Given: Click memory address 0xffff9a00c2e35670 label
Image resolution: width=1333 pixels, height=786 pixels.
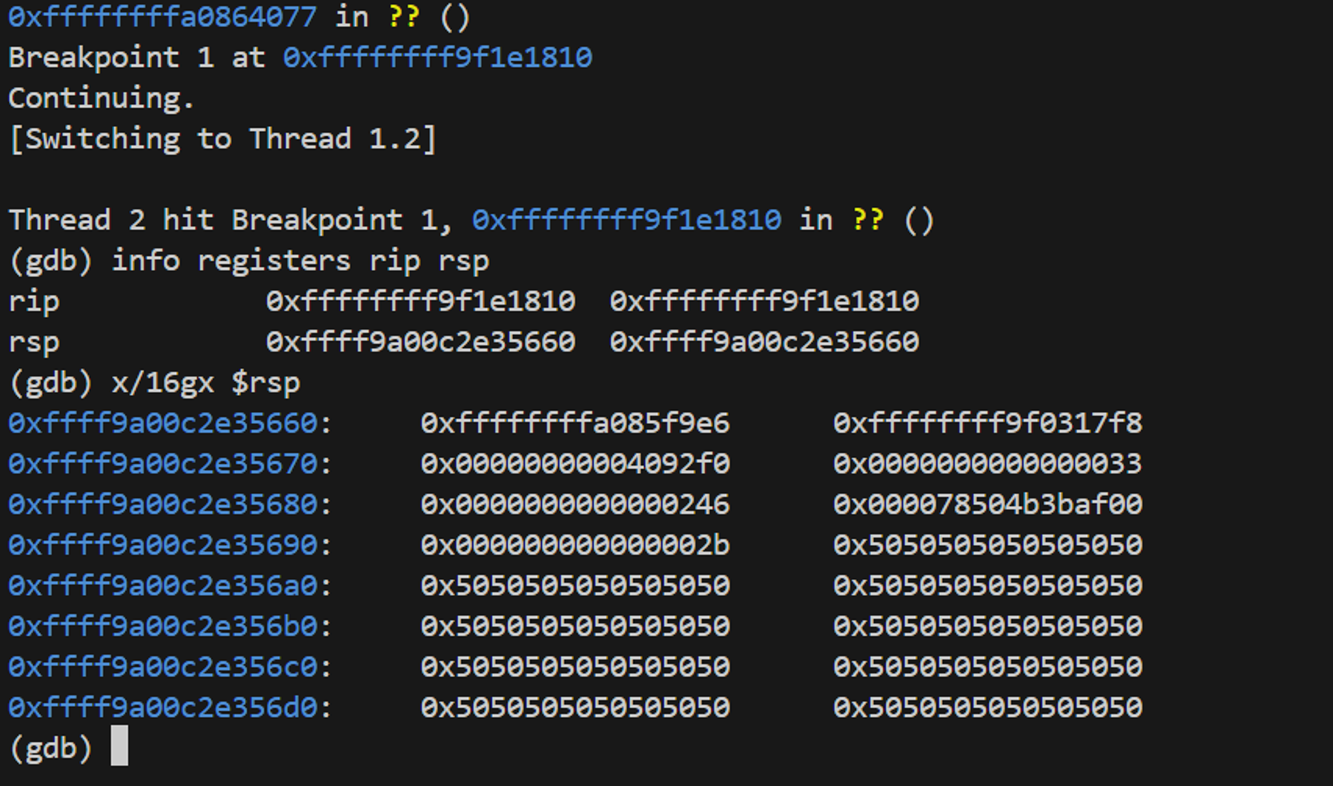Looking at the screenshot, I should (163, 464).
